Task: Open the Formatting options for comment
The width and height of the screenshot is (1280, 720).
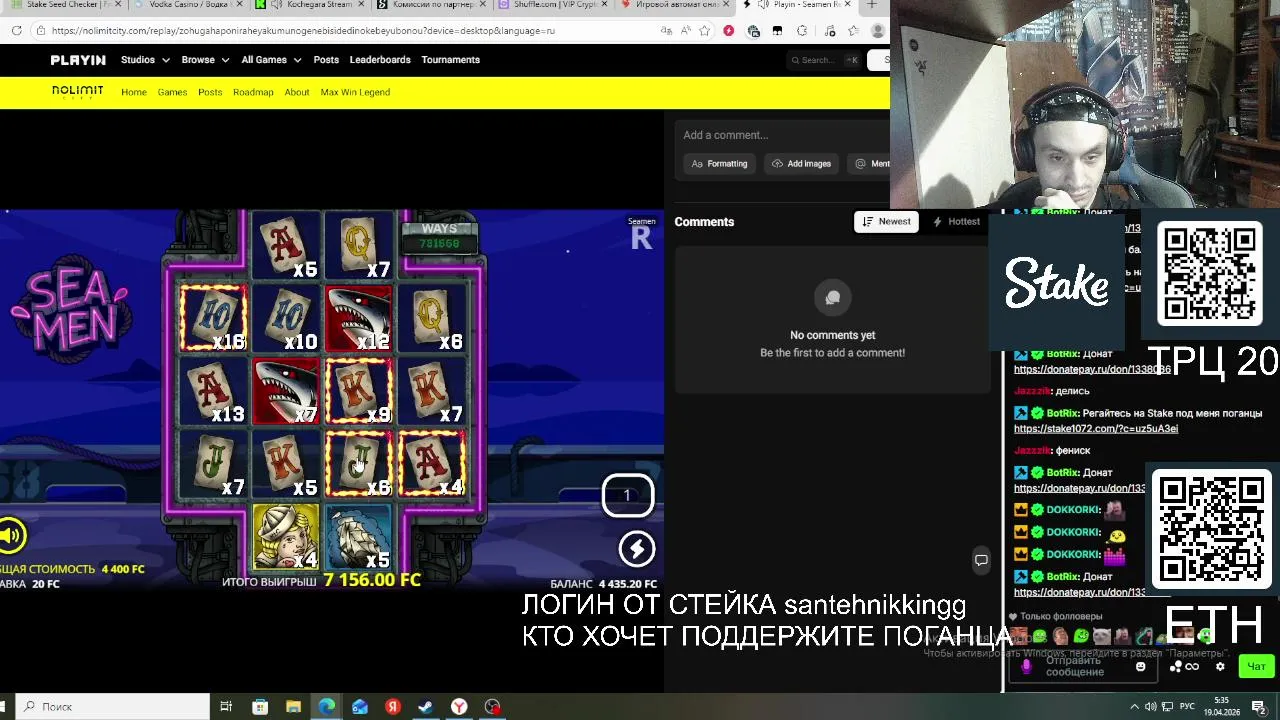Action: pyautogui.click(x=720, y=164)
